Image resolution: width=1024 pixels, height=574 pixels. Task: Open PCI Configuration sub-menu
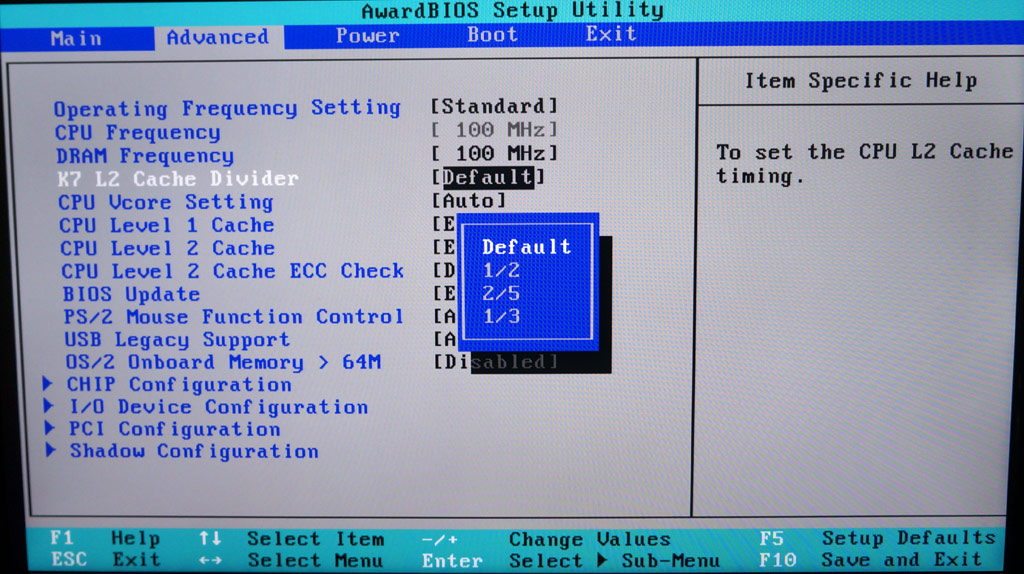pos(175,429)
